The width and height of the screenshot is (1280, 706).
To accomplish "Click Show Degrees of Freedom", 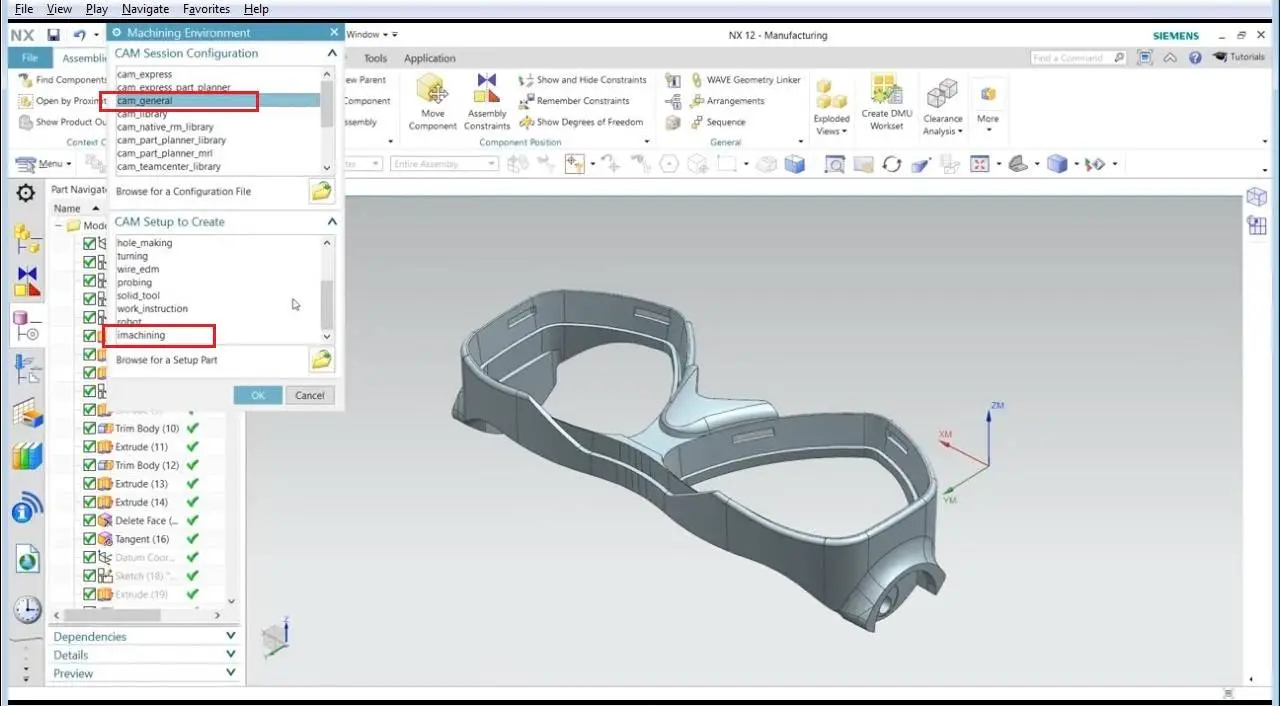I will point(581,122).
